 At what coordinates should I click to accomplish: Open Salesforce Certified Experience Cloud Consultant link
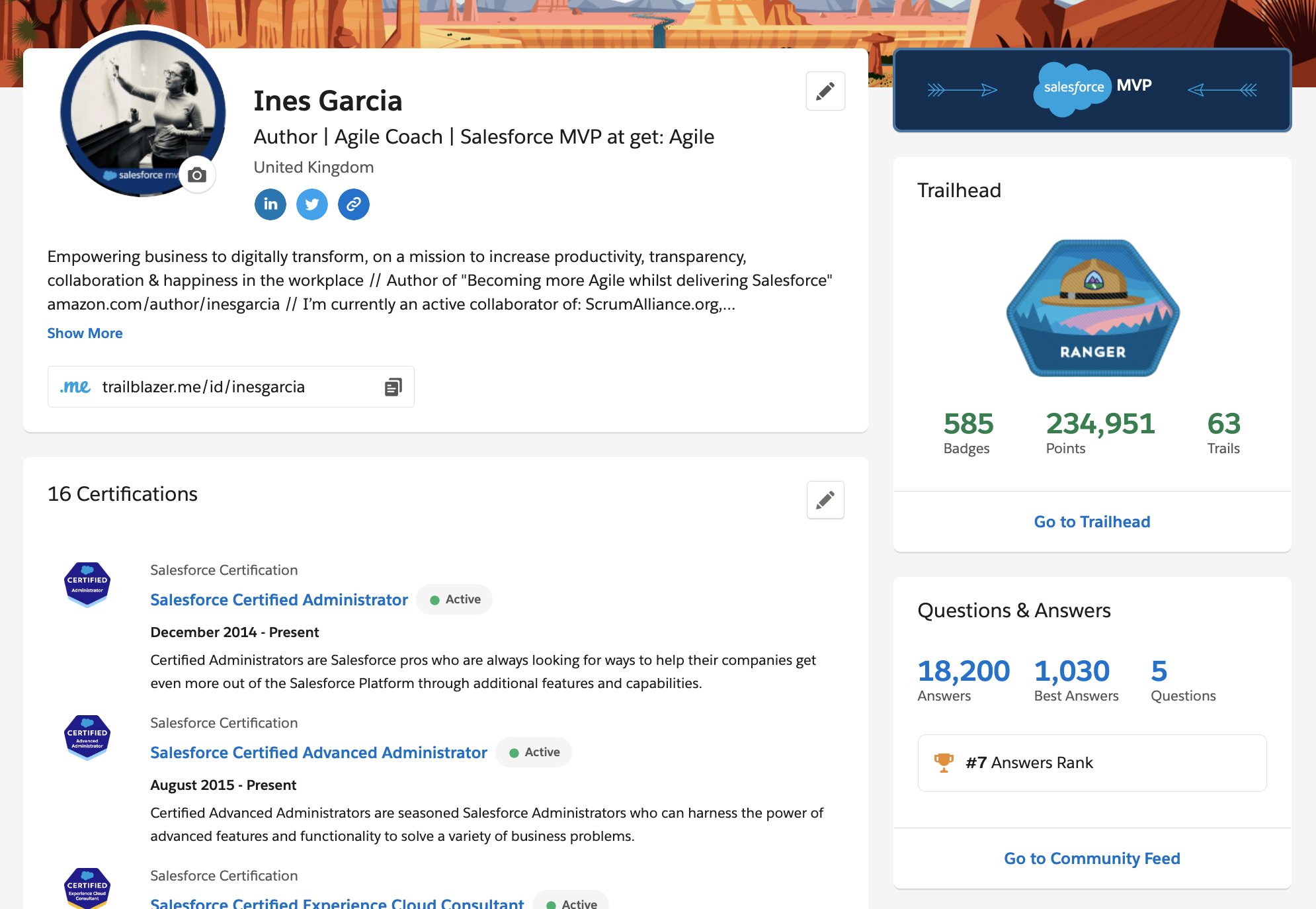tap(337, 904)
